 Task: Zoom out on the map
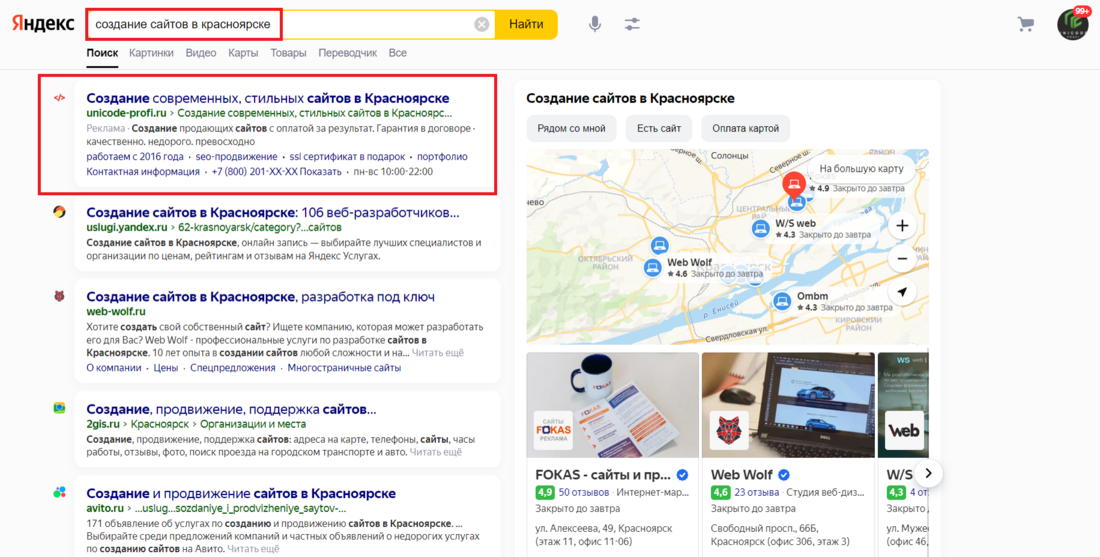[x=902, y=259]
